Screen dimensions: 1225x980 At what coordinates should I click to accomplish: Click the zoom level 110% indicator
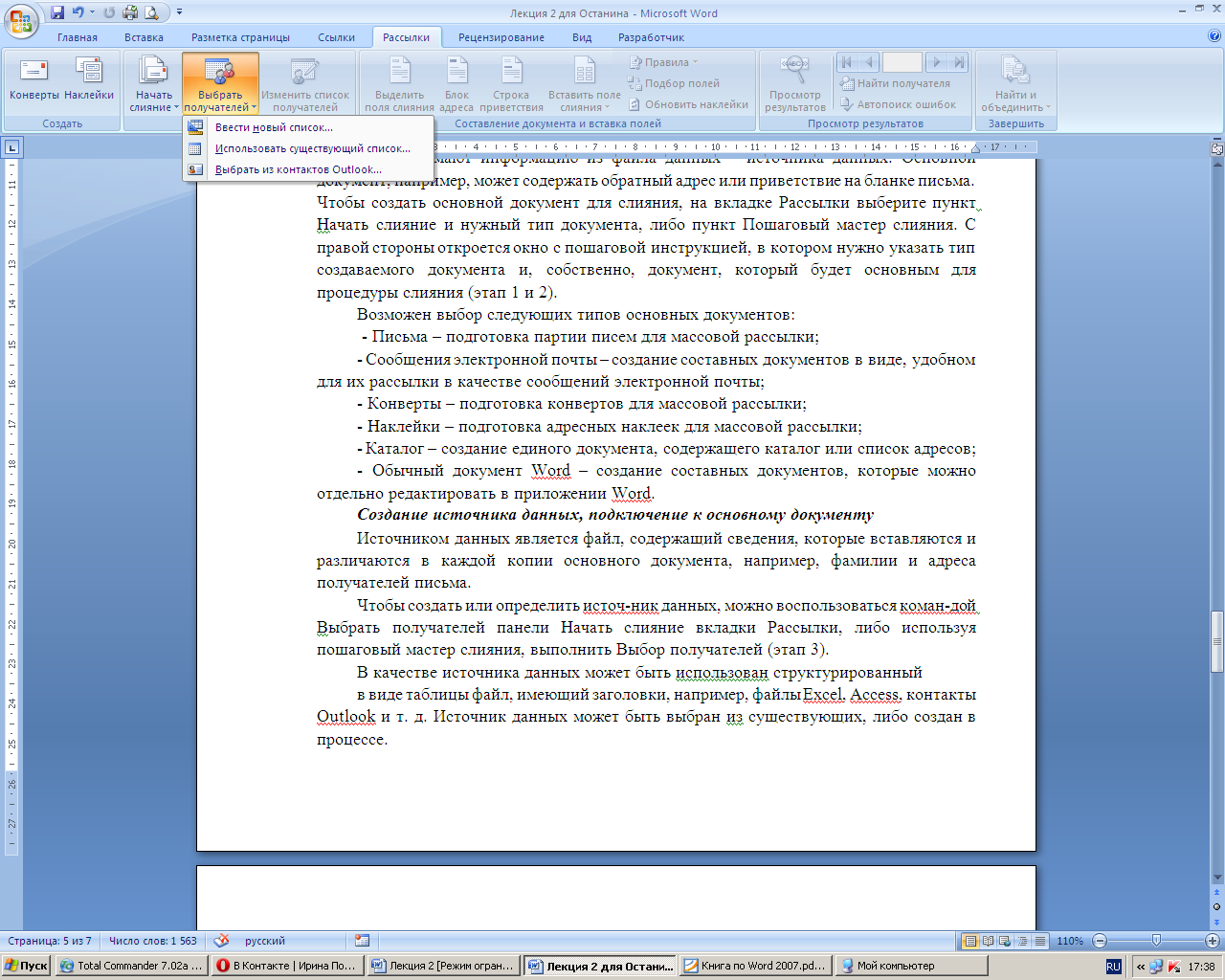(x=1070, y=941)
